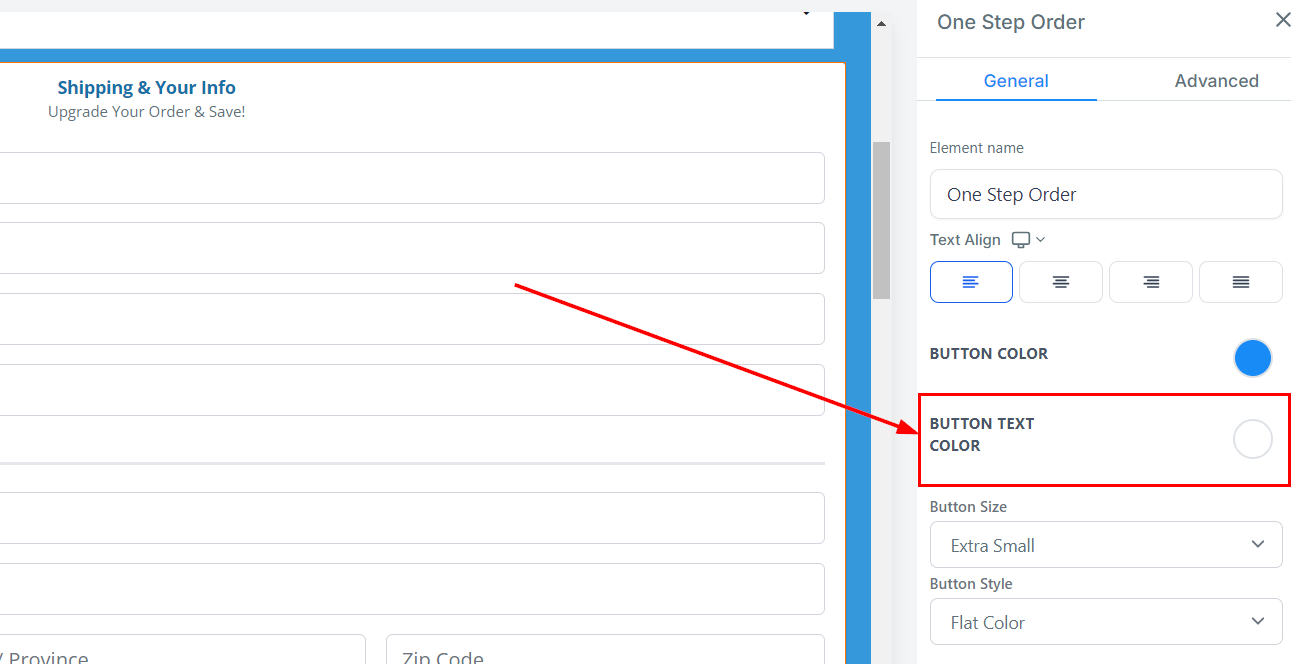Select the justify text align icon

coord(1240,282)
